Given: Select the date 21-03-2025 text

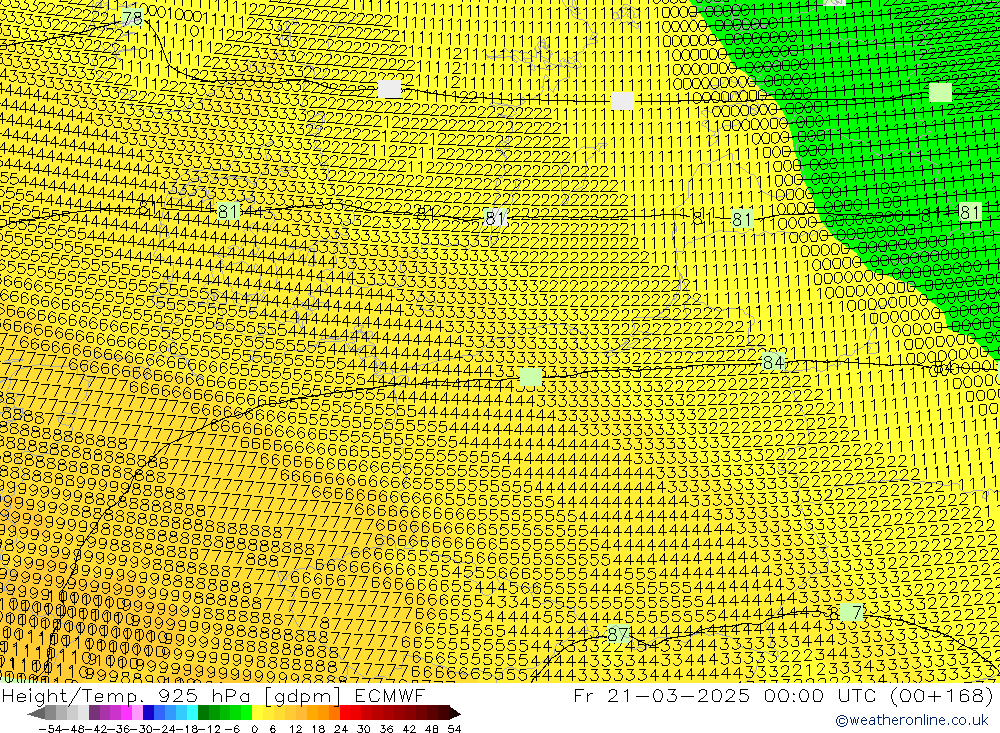Looking at the screenshot, I should point(678,696).
